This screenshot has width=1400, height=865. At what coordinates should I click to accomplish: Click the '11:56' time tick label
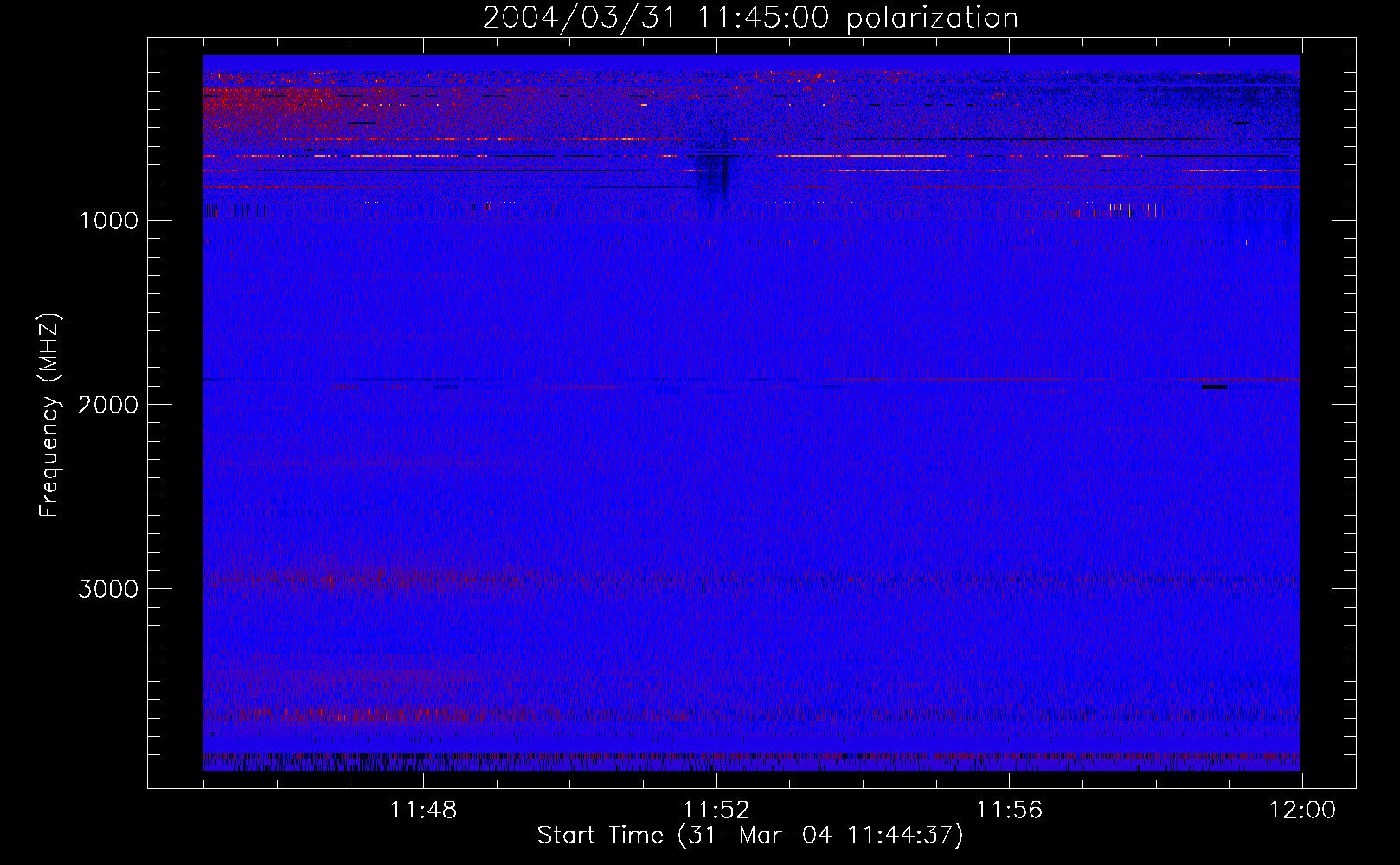pos(1009,810)
